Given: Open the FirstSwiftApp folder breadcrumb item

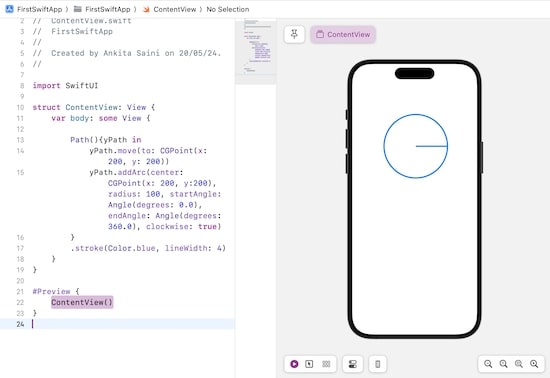Looking at the screenshot, I should coord(108,9).
